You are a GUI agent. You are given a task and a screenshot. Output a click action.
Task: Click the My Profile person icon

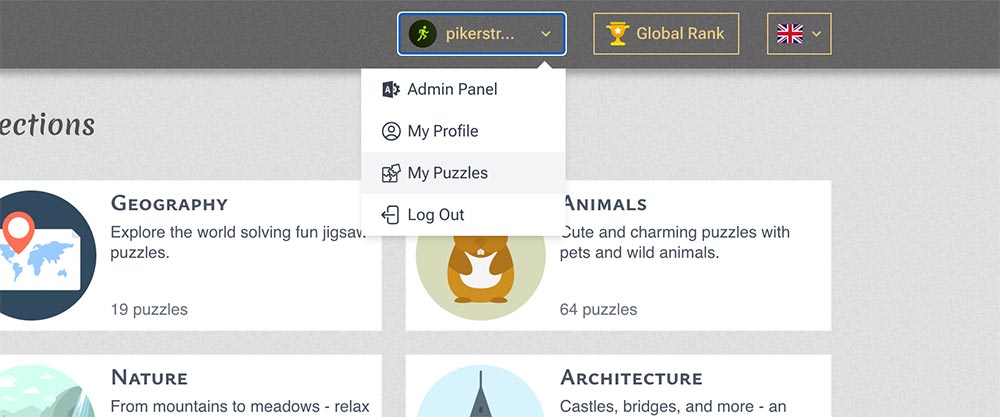coord(391,131)
